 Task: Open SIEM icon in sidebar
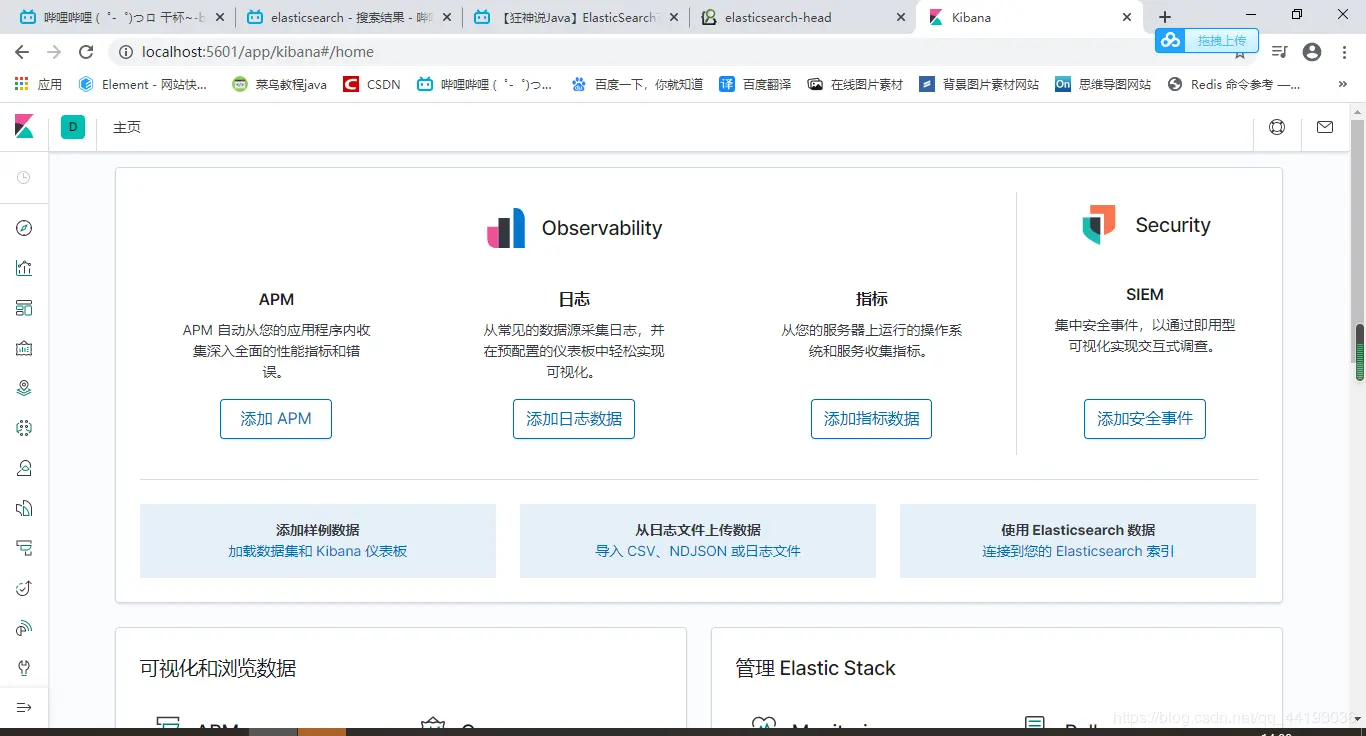[24, 628]
